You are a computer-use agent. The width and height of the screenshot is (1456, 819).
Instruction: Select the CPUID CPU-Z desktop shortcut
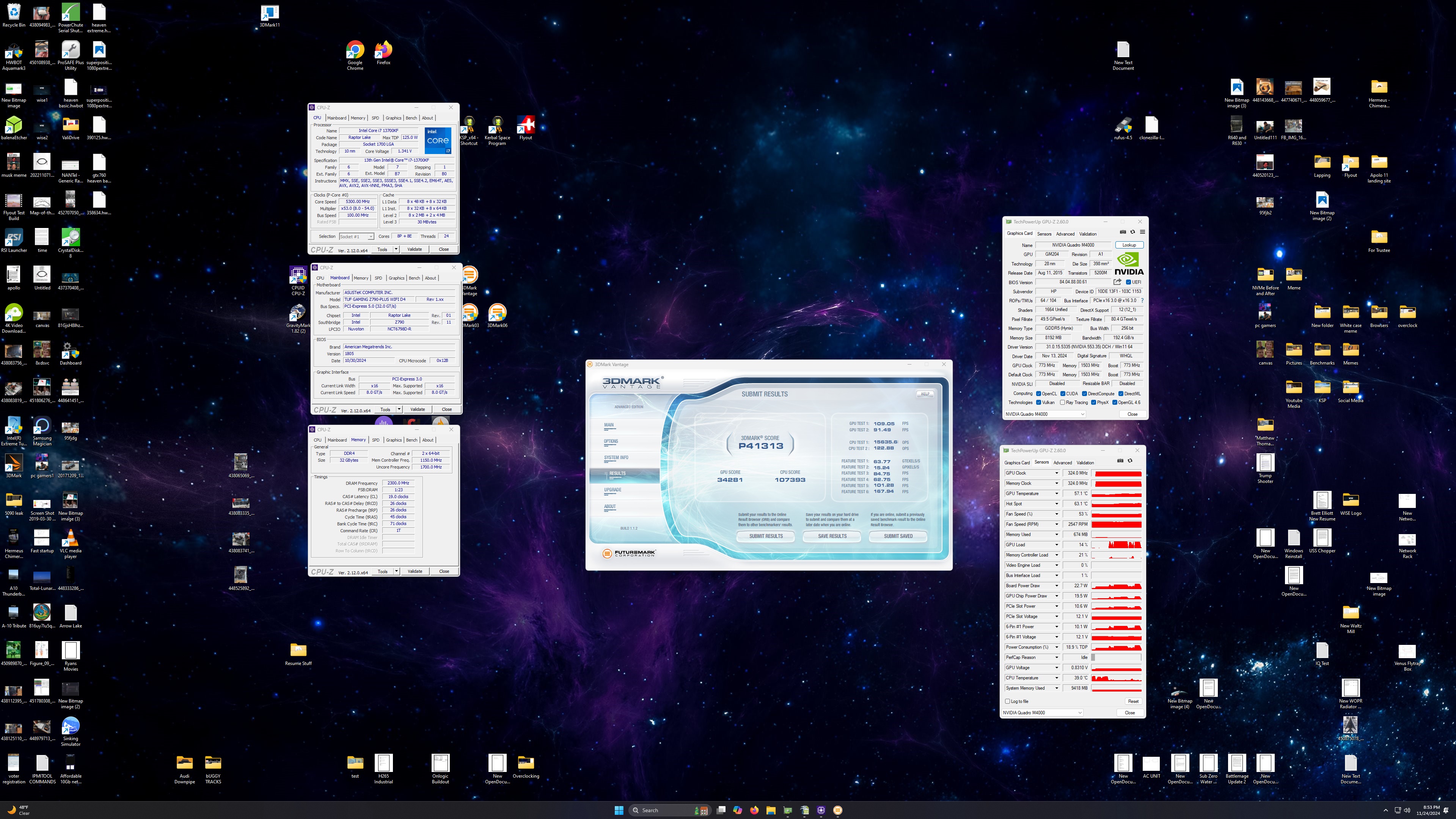click(x=298, y=281)
